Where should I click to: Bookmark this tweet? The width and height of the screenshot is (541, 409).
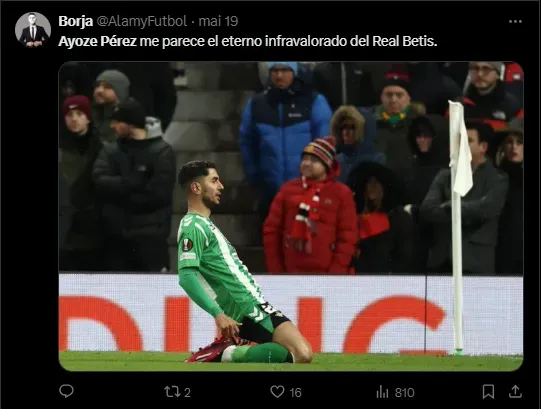(488, 392)
